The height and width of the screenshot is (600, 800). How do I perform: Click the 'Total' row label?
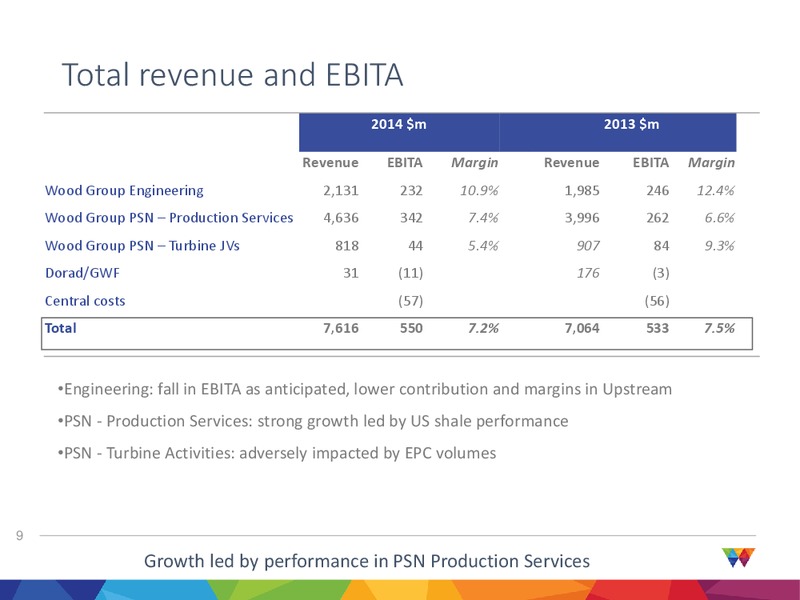click(61, 328)
